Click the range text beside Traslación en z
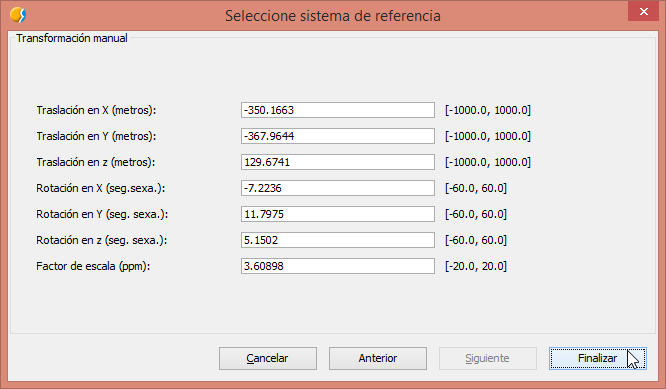 [x=488, y=162]
